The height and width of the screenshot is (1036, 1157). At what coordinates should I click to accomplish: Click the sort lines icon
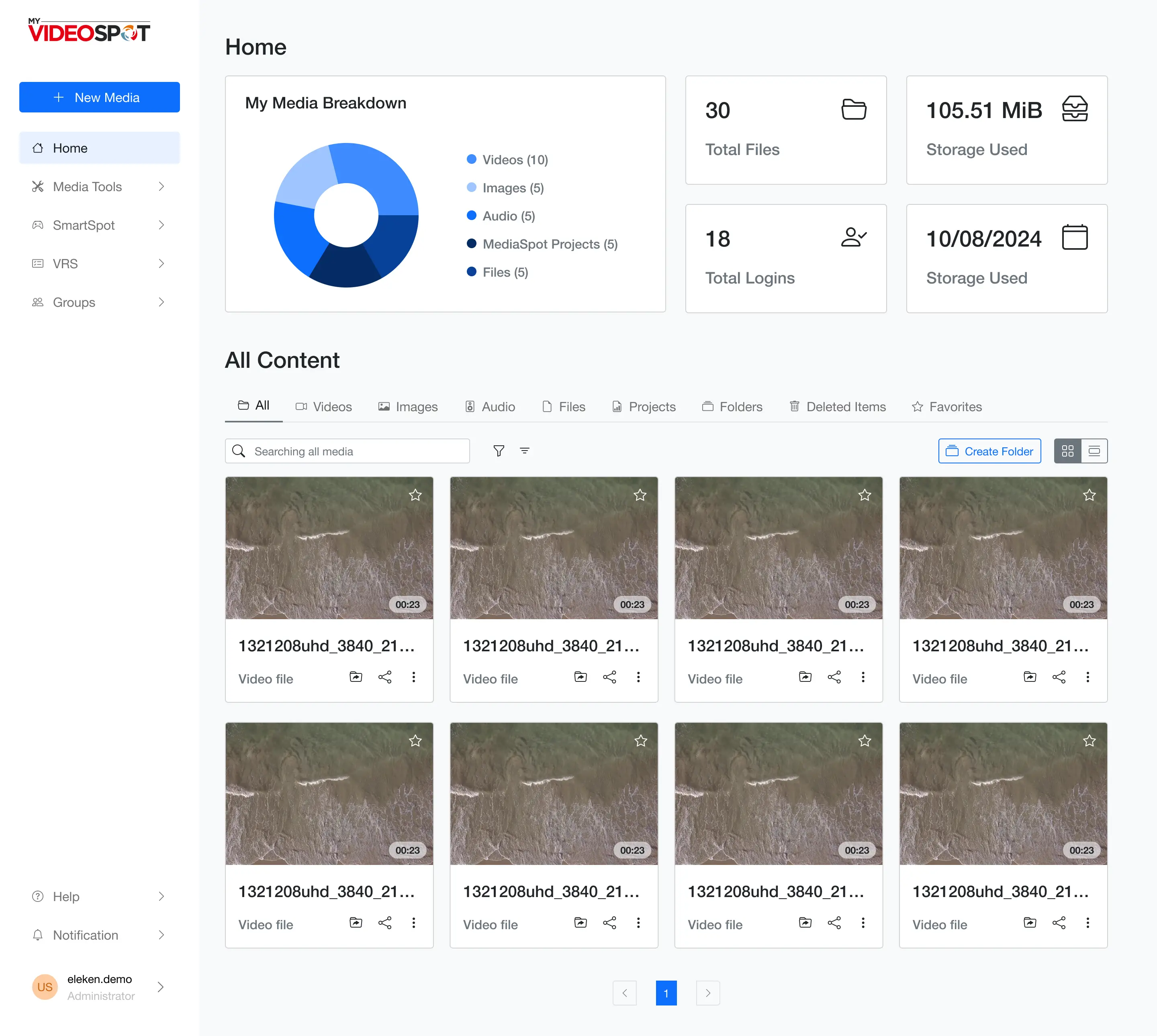(524, 451)
